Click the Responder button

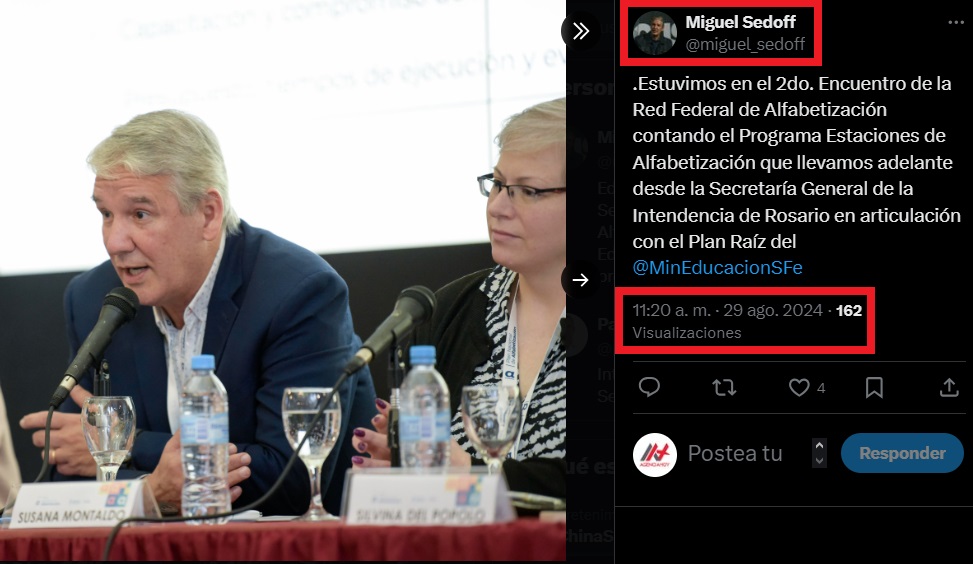[902, 453]
